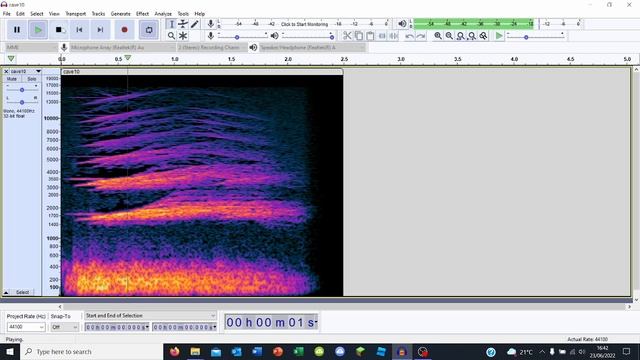Pause playback with the Pause button

pos(17,30)
